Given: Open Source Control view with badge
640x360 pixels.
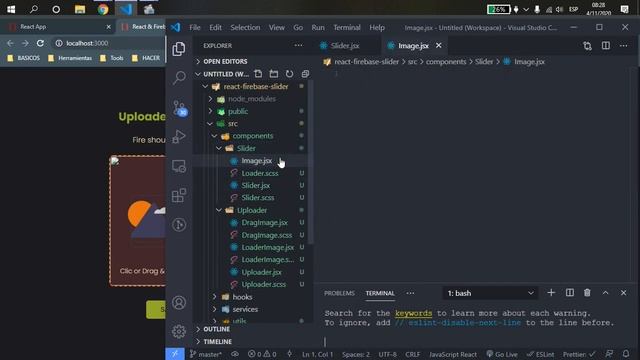Looking at the screenshot, I should (x=180, y=108).
